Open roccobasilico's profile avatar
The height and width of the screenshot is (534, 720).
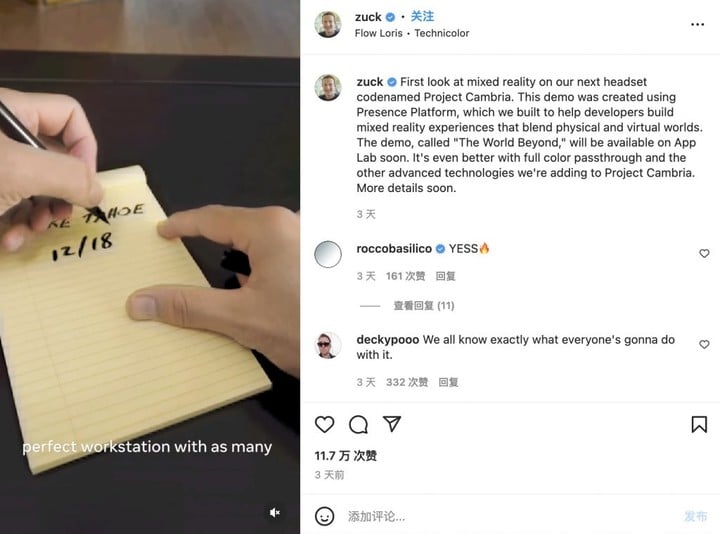point(328,254)
